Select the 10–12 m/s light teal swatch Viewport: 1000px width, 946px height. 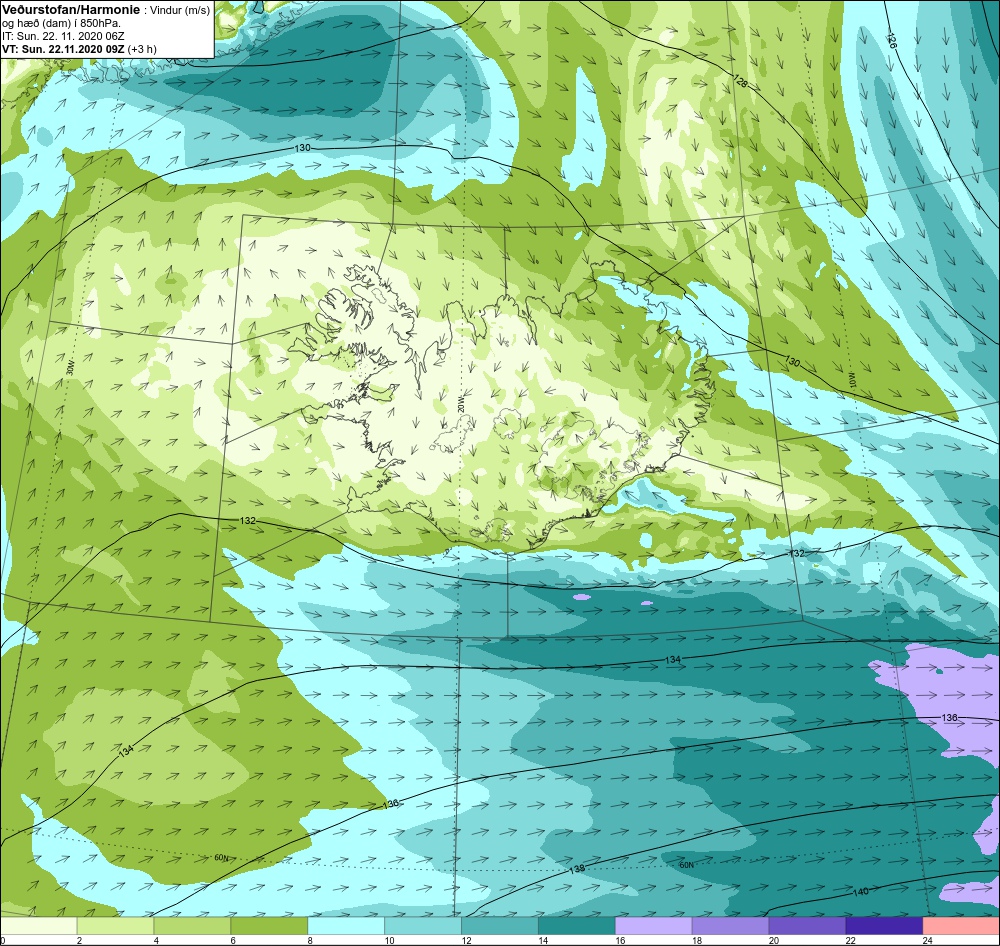click(x=423, y=925)
